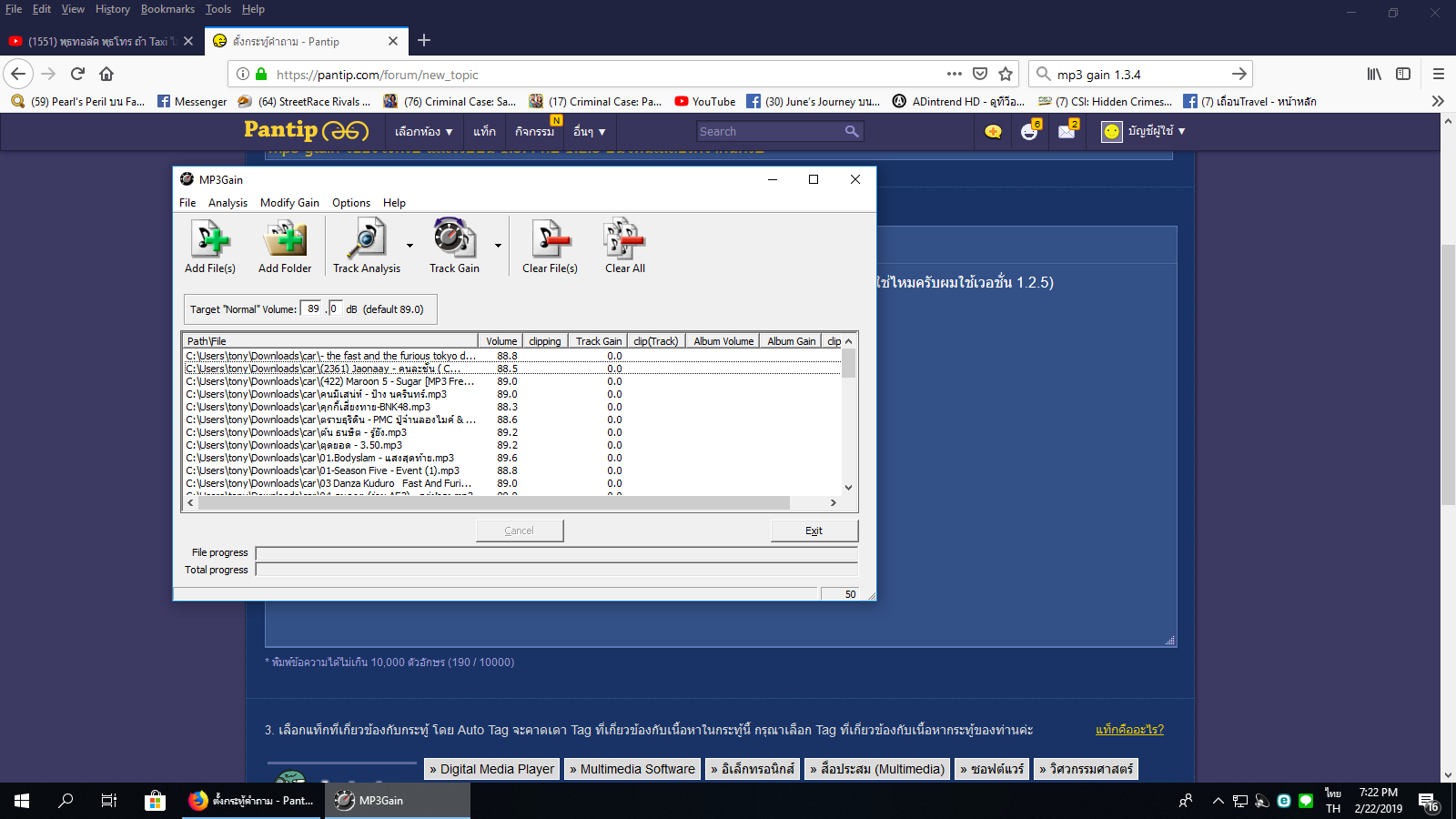Open a new browser tab
1456x819 pixels.
tap(424, 40)
